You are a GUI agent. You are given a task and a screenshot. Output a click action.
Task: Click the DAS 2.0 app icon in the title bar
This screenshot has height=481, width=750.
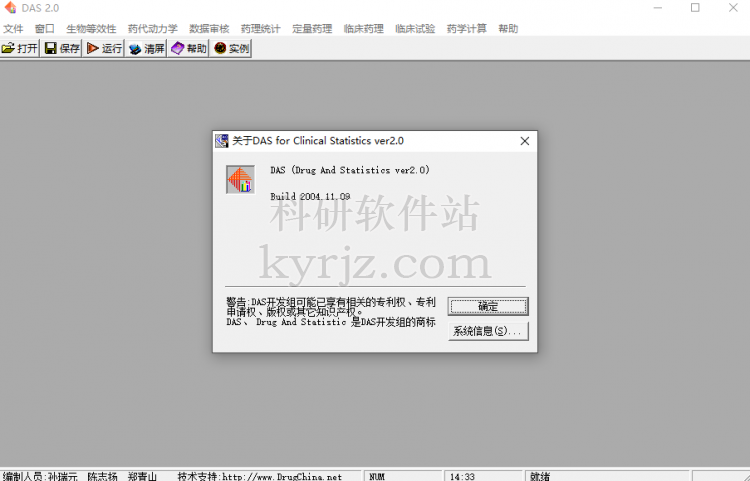pyautogui.click(x=10, y=8)
